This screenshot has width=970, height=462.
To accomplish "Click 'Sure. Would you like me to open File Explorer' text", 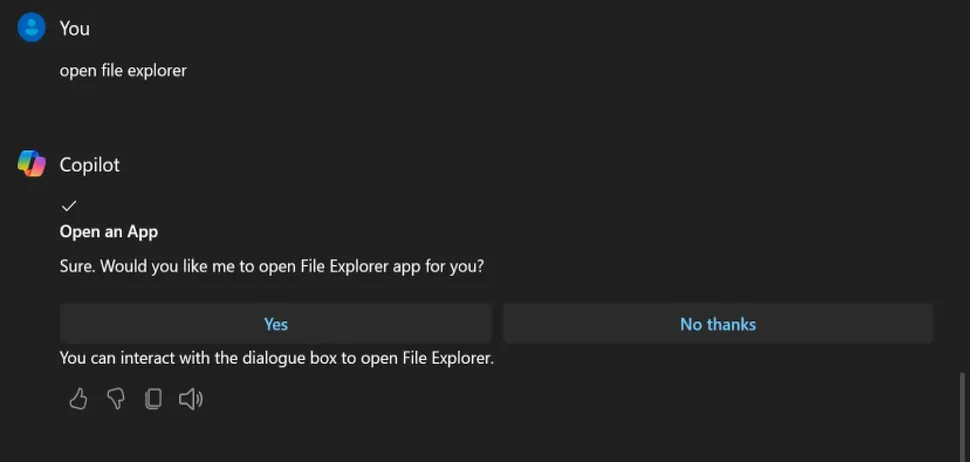I will [272, 267].
